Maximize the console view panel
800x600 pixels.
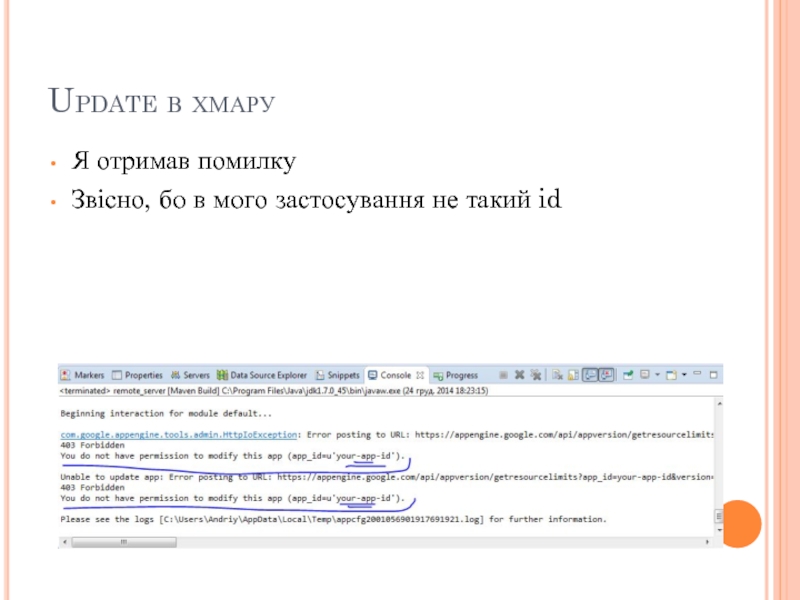pos(714,375)
